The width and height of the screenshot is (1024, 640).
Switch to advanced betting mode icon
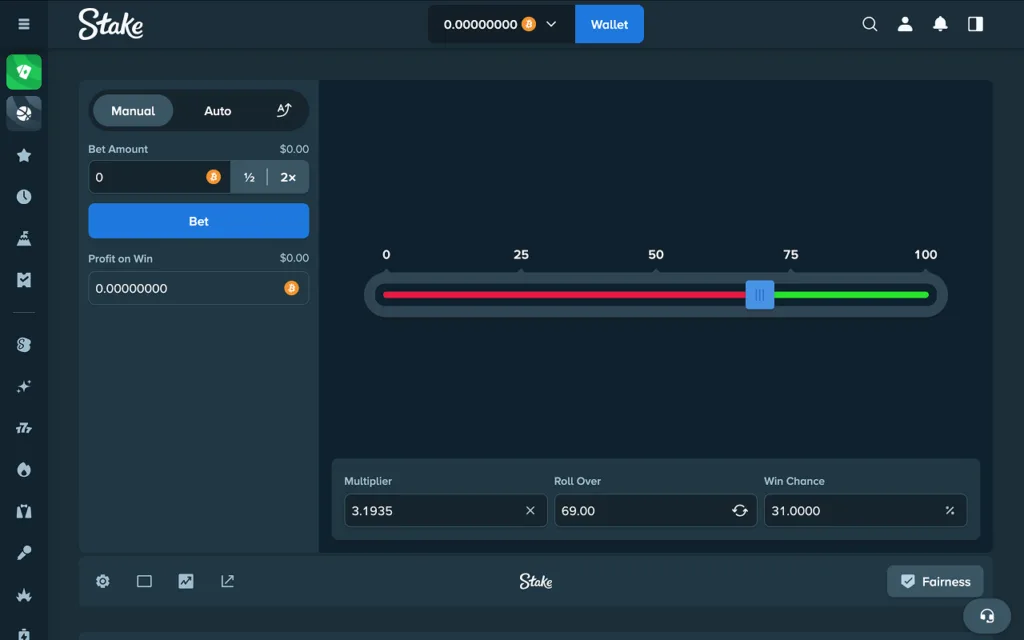point(284,111)
